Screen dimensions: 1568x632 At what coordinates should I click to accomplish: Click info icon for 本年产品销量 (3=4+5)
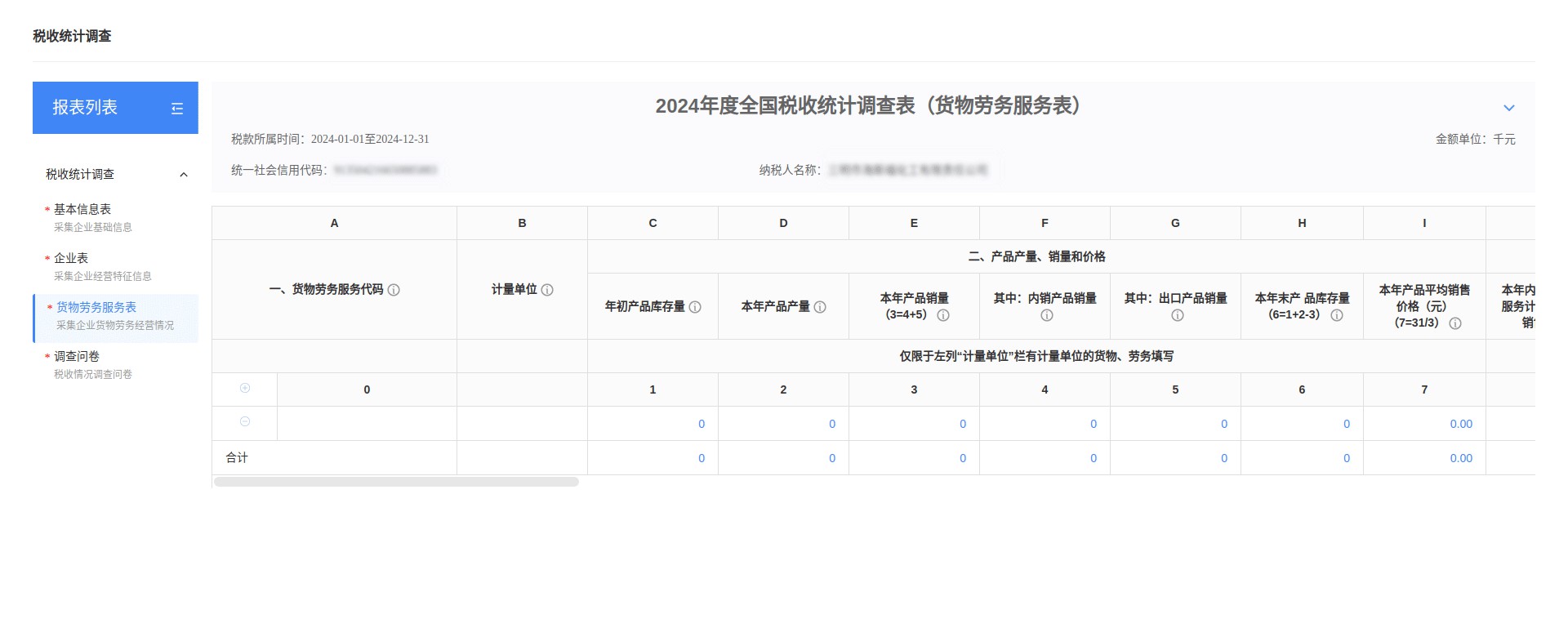(x=943, y=315)
